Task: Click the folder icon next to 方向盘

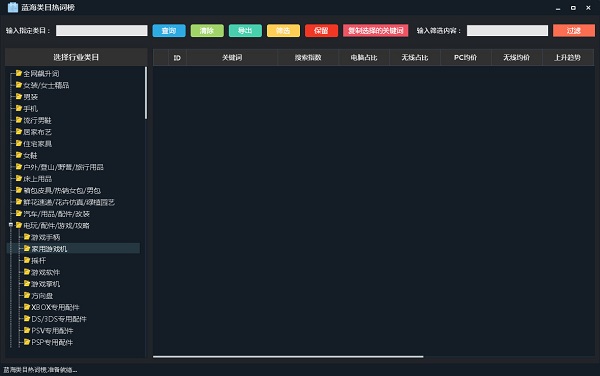Action: point(27,295)
